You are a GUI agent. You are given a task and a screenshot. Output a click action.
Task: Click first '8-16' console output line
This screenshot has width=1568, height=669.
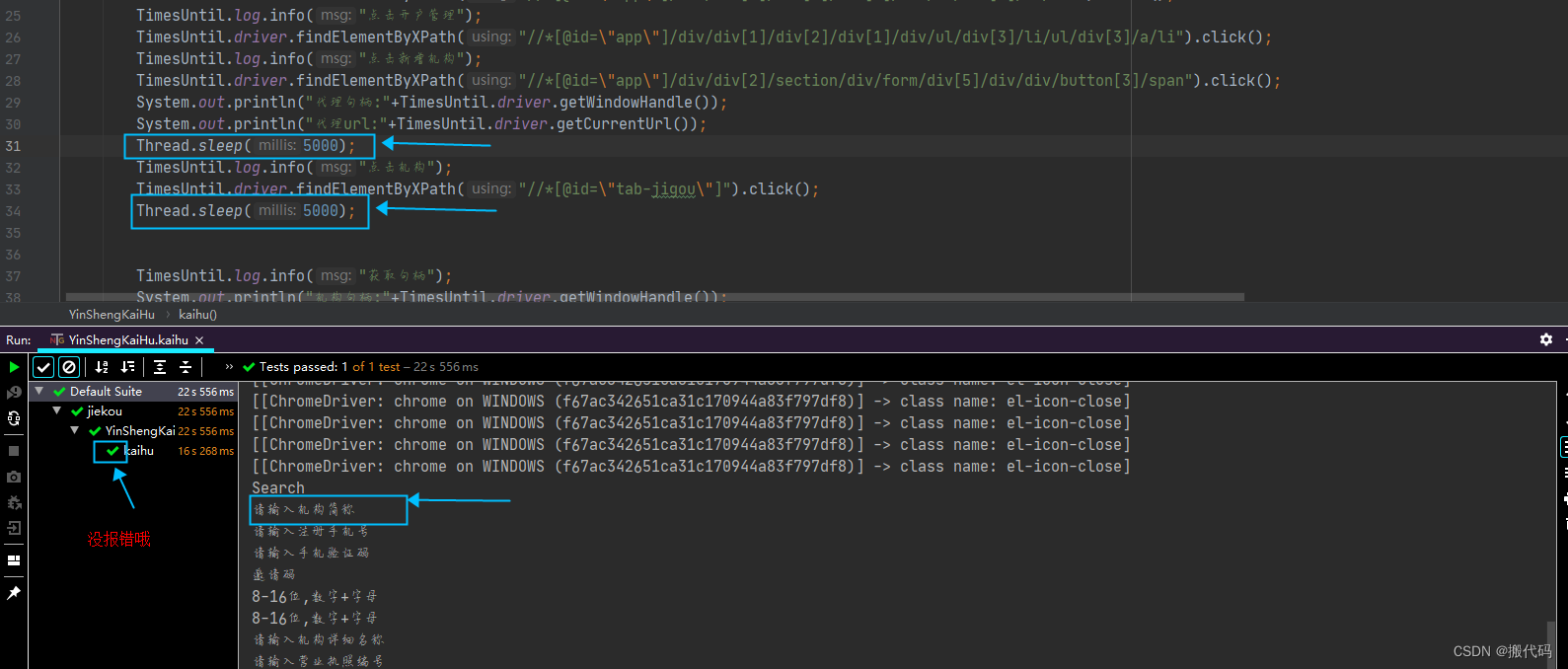click(314, 597)
